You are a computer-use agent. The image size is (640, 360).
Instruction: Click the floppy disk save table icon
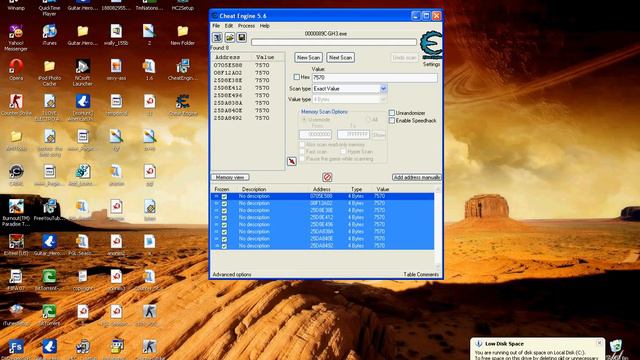coord(242,38)
